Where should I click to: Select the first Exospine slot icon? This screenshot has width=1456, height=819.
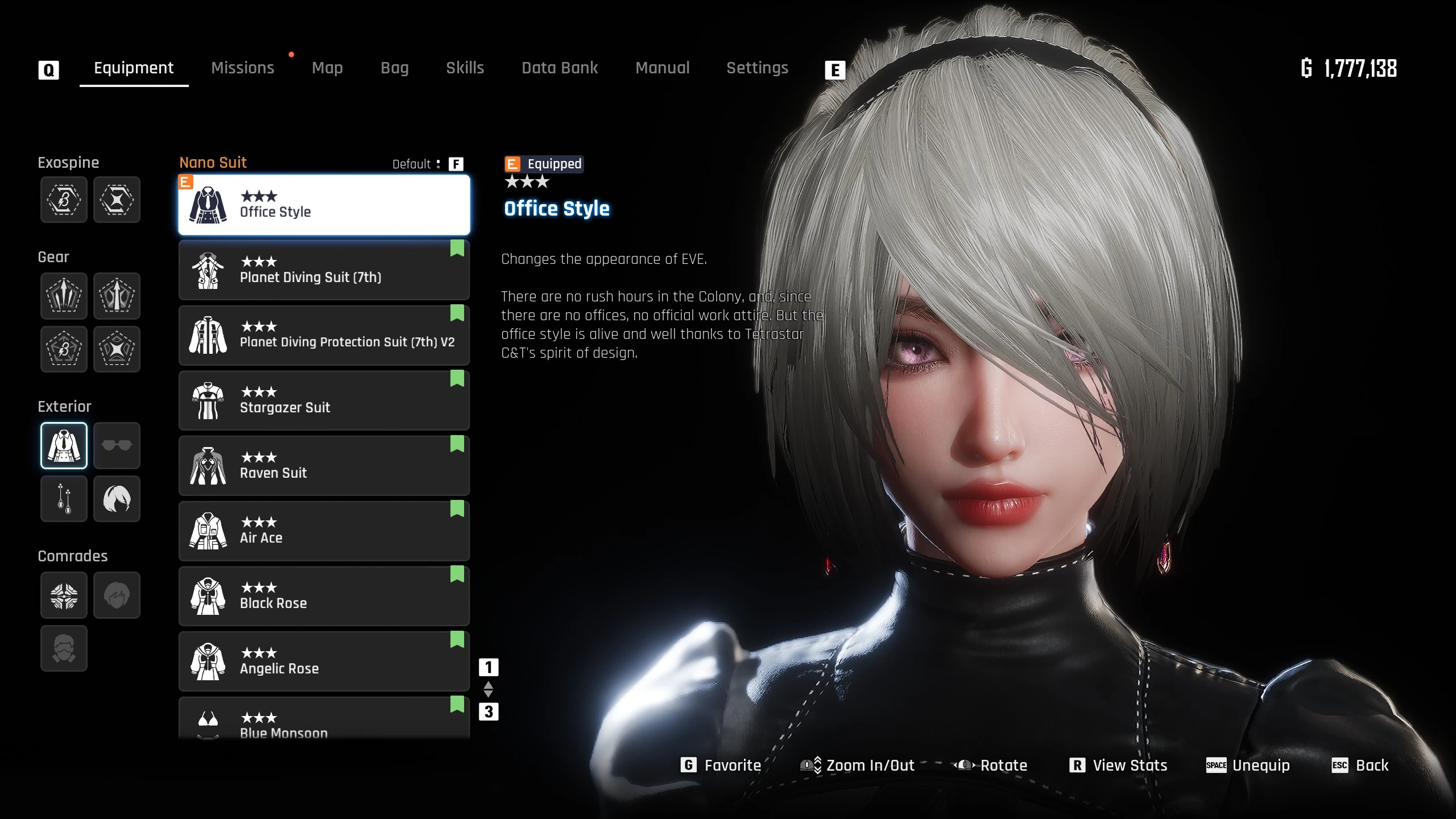64,200
